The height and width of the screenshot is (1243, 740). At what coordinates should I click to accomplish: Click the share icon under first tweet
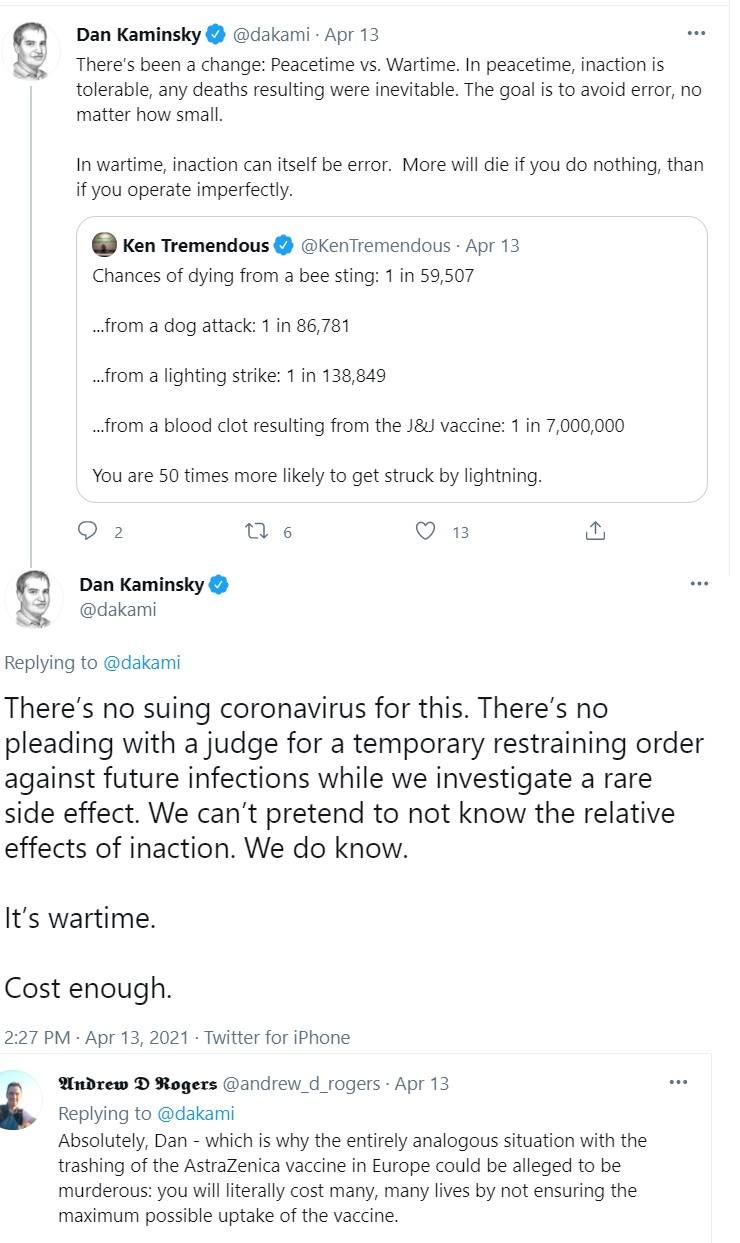coord(595,532)
